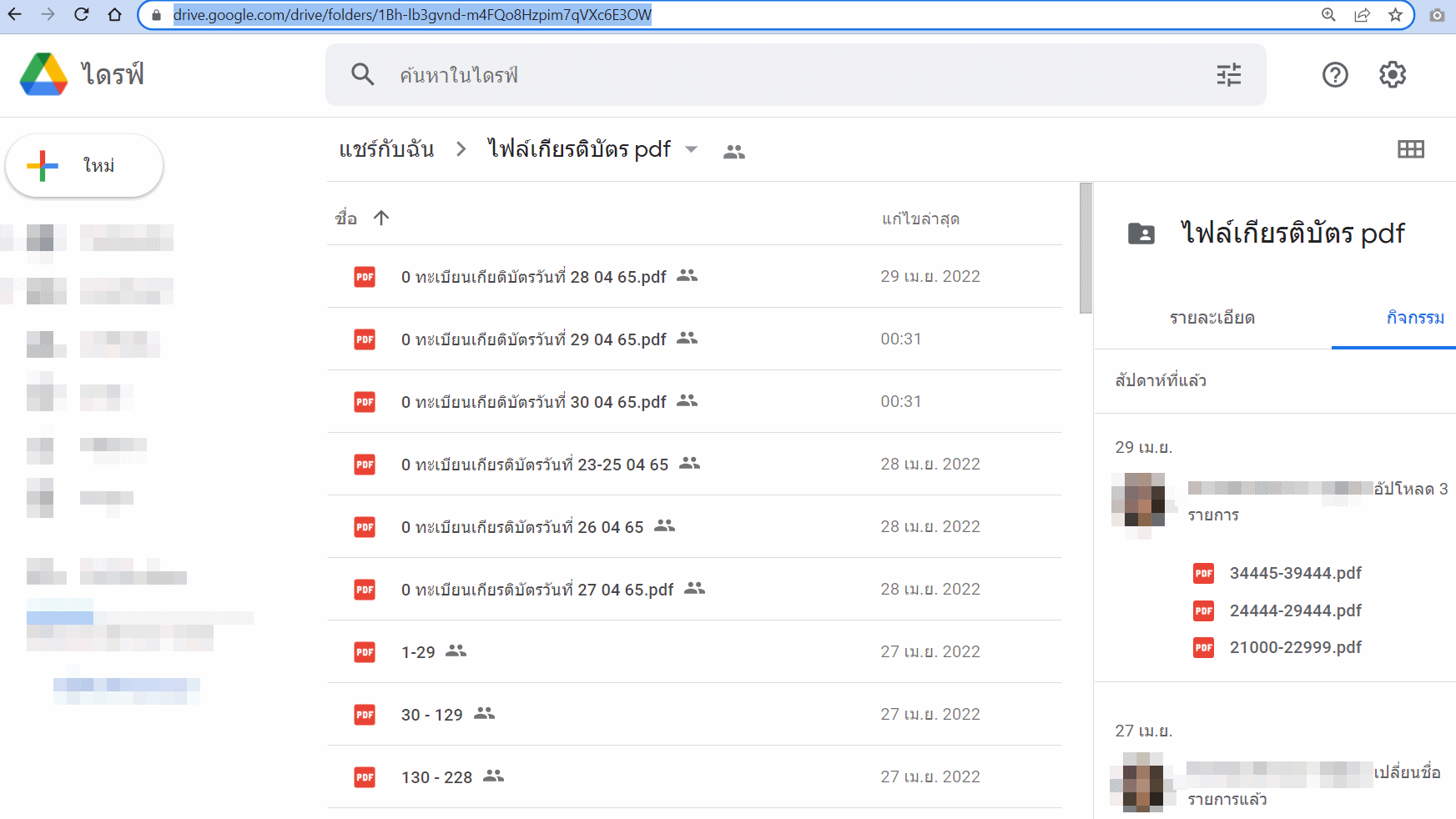This screenshot has width=1456, height=819.
Task: Open the Help question mark icon
Action: click(1334, 75)
